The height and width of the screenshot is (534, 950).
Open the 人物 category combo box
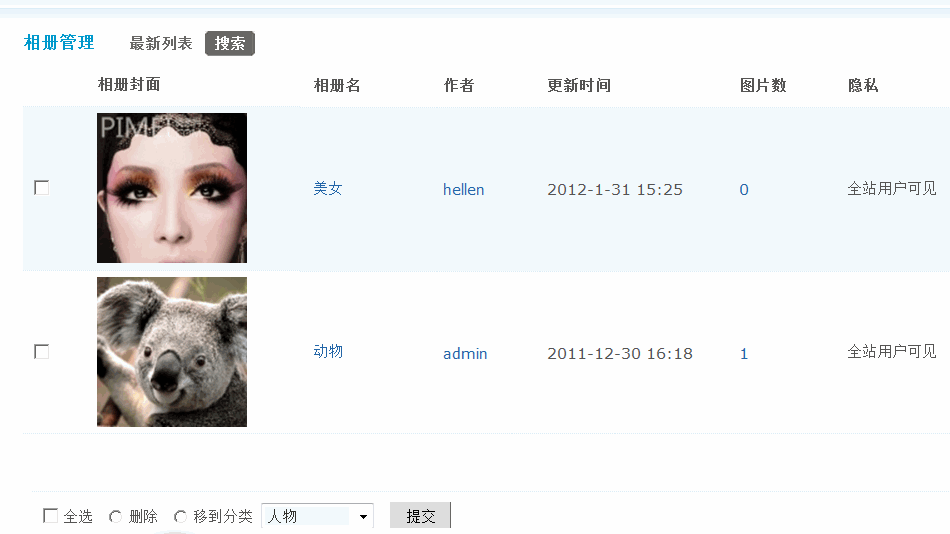pos(317,516)
